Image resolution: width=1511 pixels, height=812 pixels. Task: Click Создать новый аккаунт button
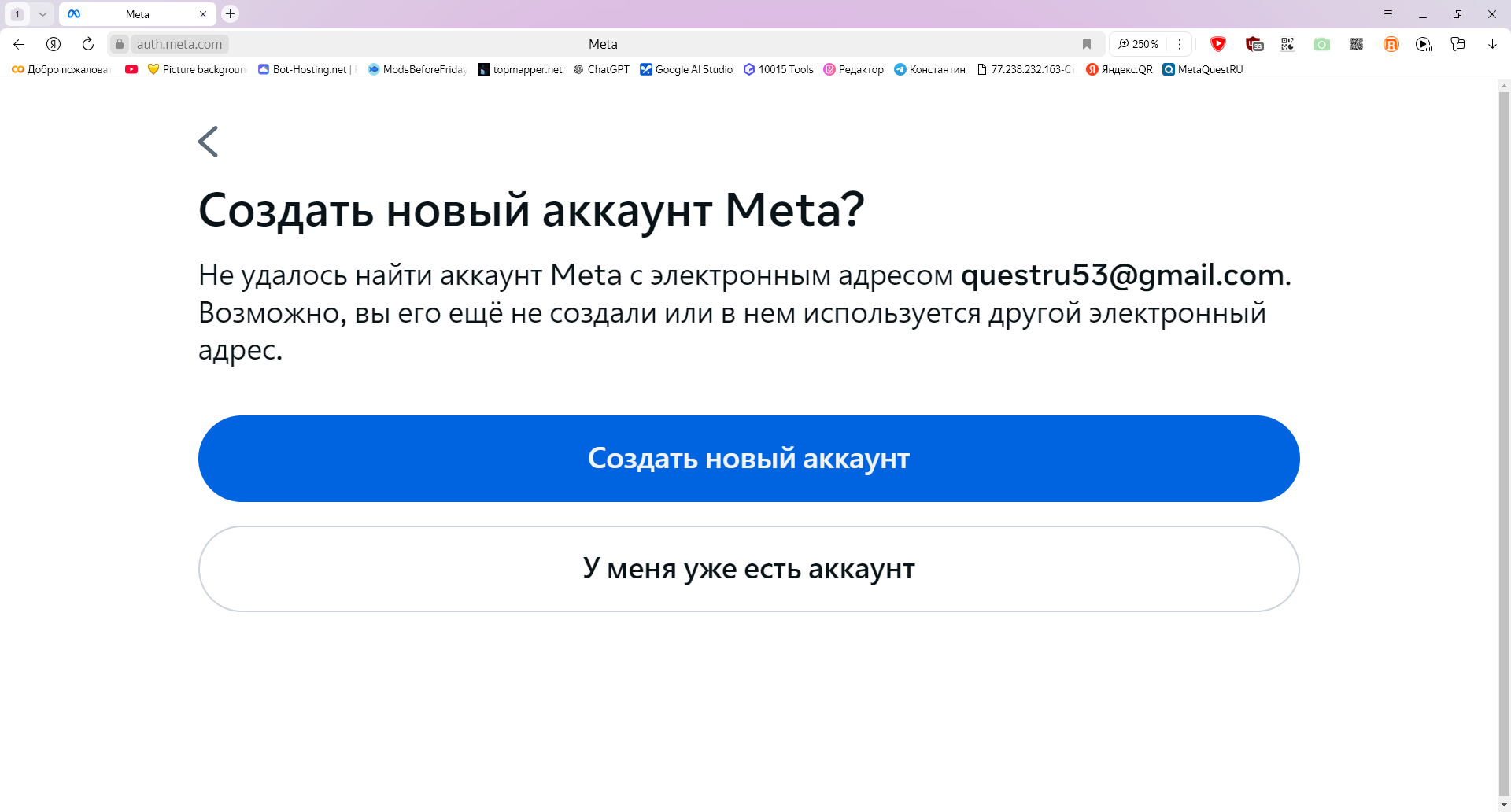coord(748,458)
